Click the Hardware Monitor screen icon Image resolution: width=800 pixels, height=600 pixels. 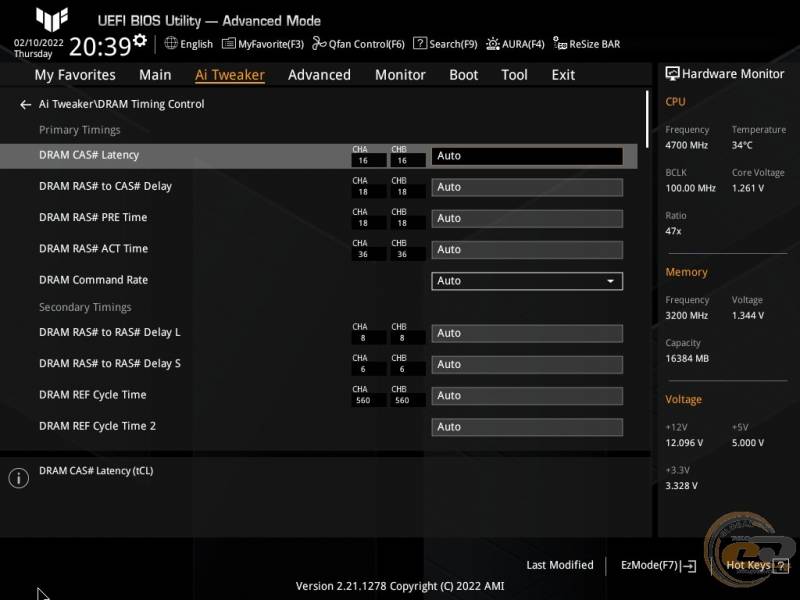672,74
